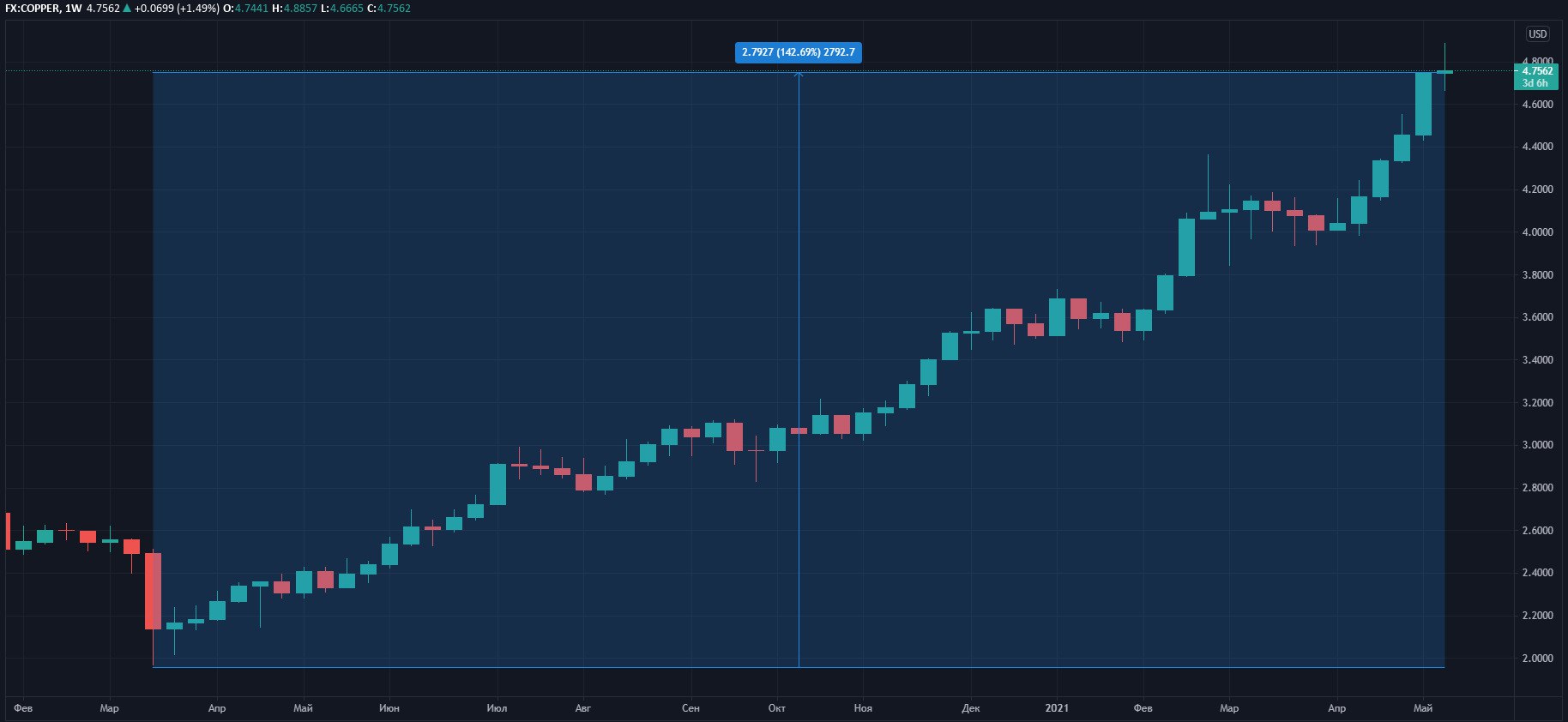Click the 2.4000 price axis label
The width and height of the screenshot is (1568, 722).
pyautogui.click(x=1536, y=573)
